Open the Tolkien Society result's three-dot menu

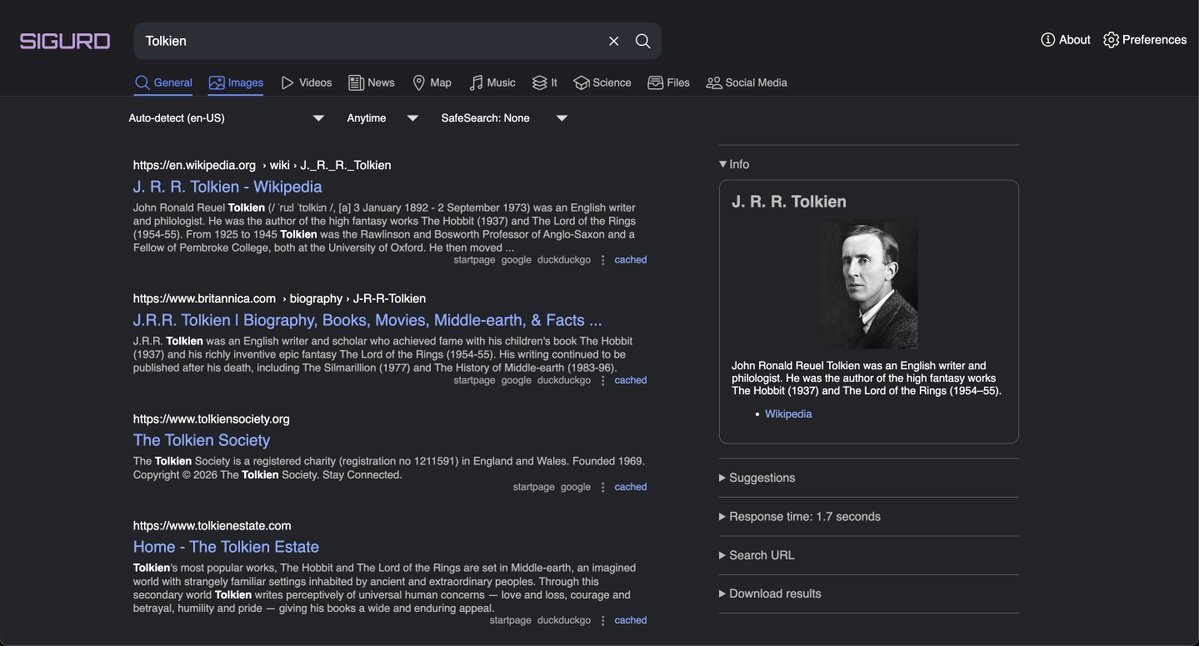coord(603,487)
